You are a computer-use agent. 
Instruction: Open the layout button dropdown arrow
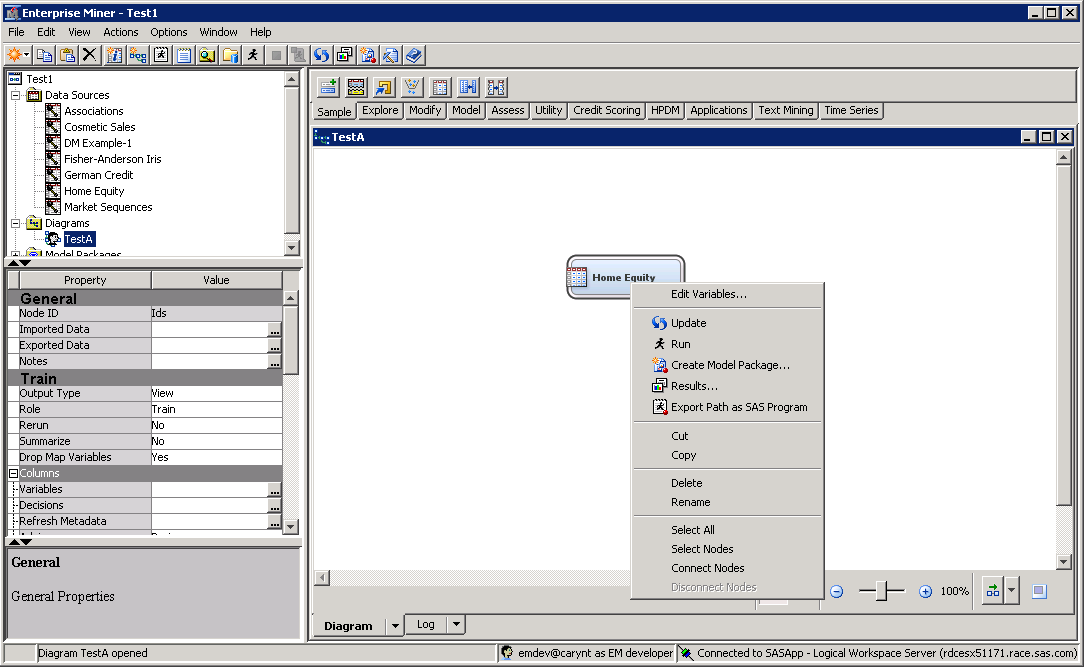point(1012,591)
